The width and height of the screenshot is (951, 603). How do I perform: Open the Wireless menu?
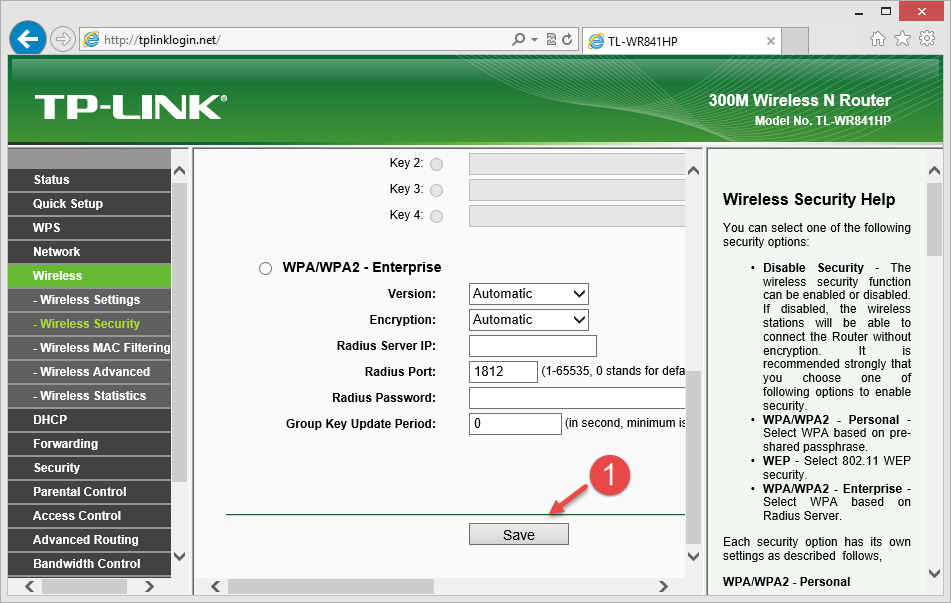point(90,276)
